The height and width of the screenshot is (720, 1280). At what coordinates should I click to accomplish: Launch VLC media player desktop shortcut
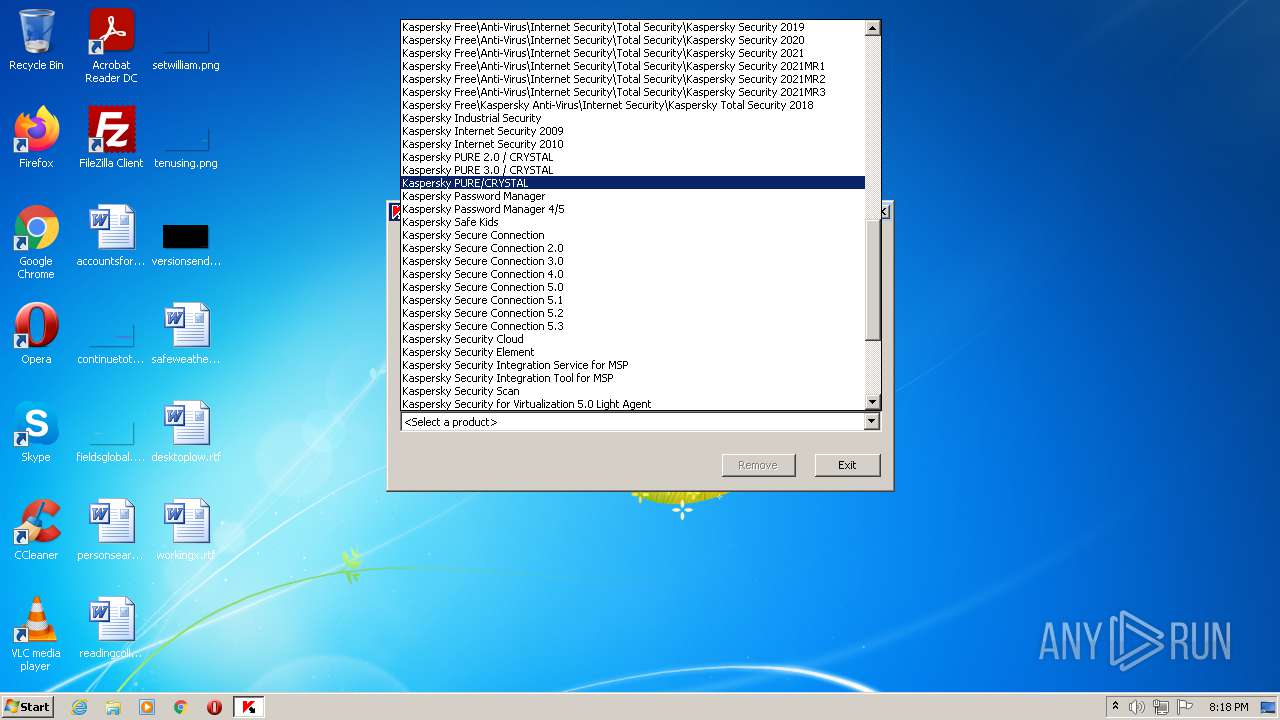[x=36, y=634]
